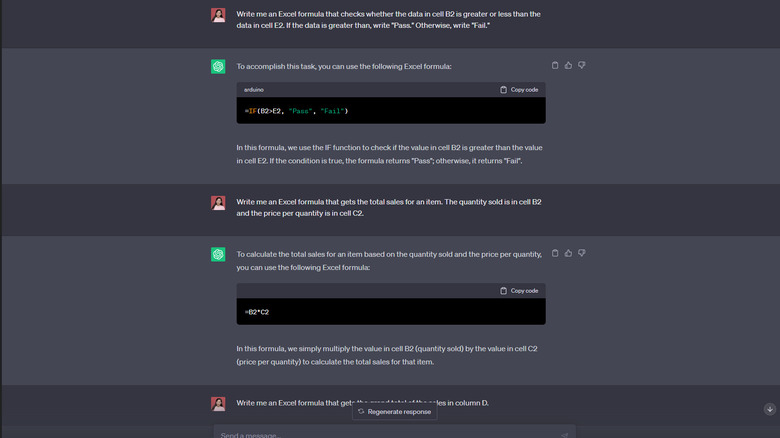Dislike the total sales formula response
780x438 pixels.
(581, 254)
